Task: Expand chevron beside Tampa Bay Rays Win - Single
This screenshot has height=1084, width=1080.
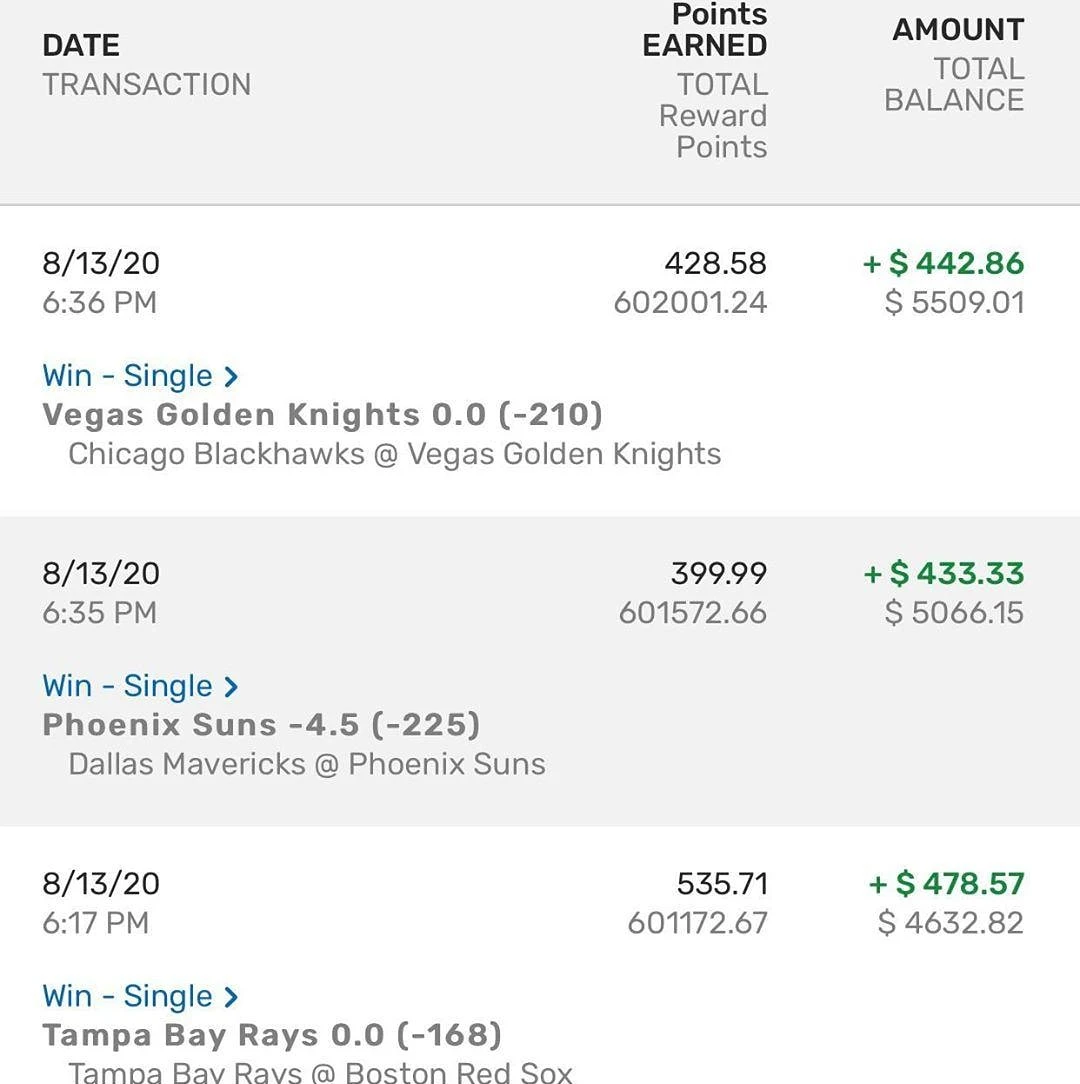Action: coord(231,997)
